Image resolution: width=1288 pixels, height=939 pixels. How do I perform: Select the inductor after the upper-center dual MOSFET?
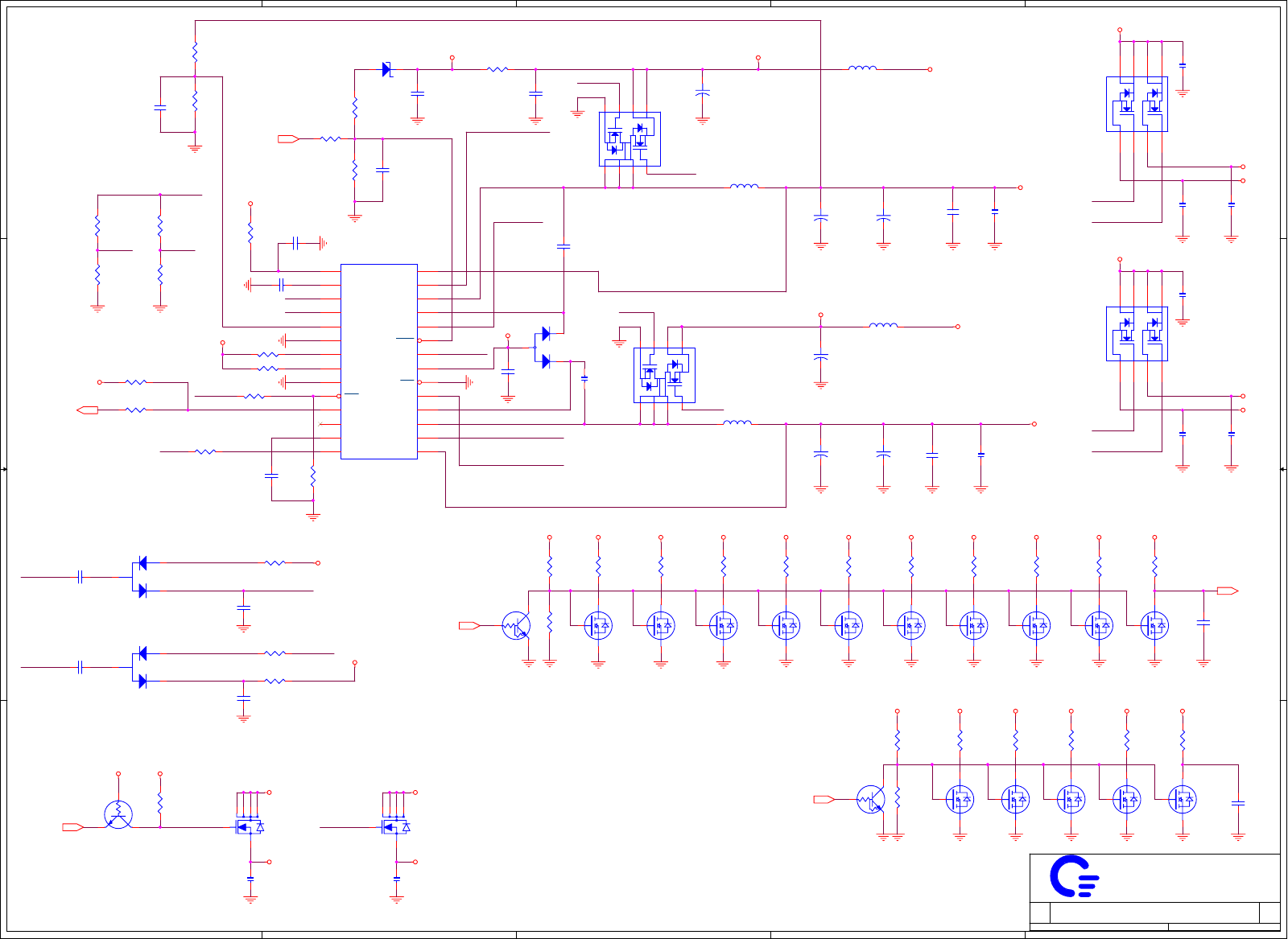744,187
